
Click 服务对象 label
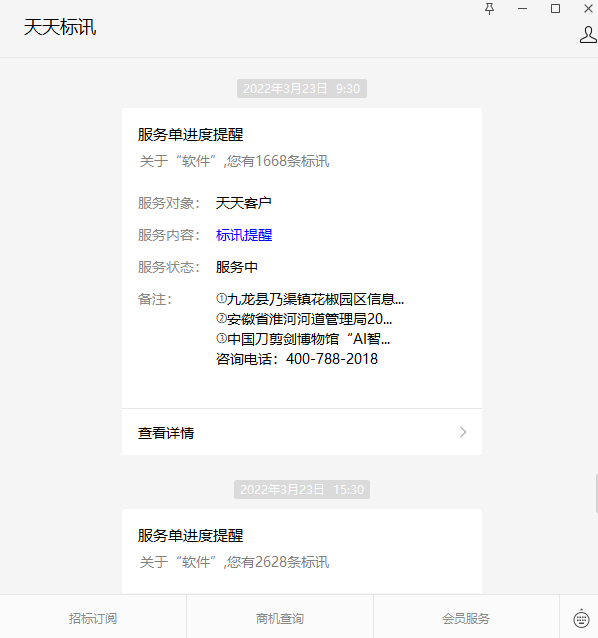[169, 203]
